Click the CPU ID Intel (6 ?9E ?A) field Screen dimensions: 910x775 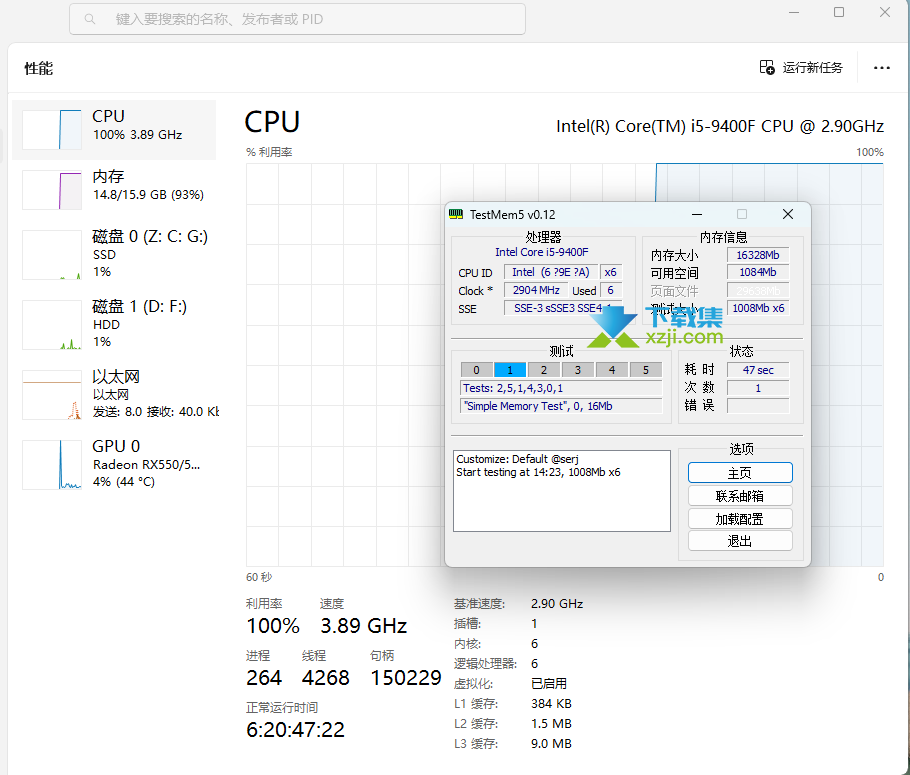551,272
